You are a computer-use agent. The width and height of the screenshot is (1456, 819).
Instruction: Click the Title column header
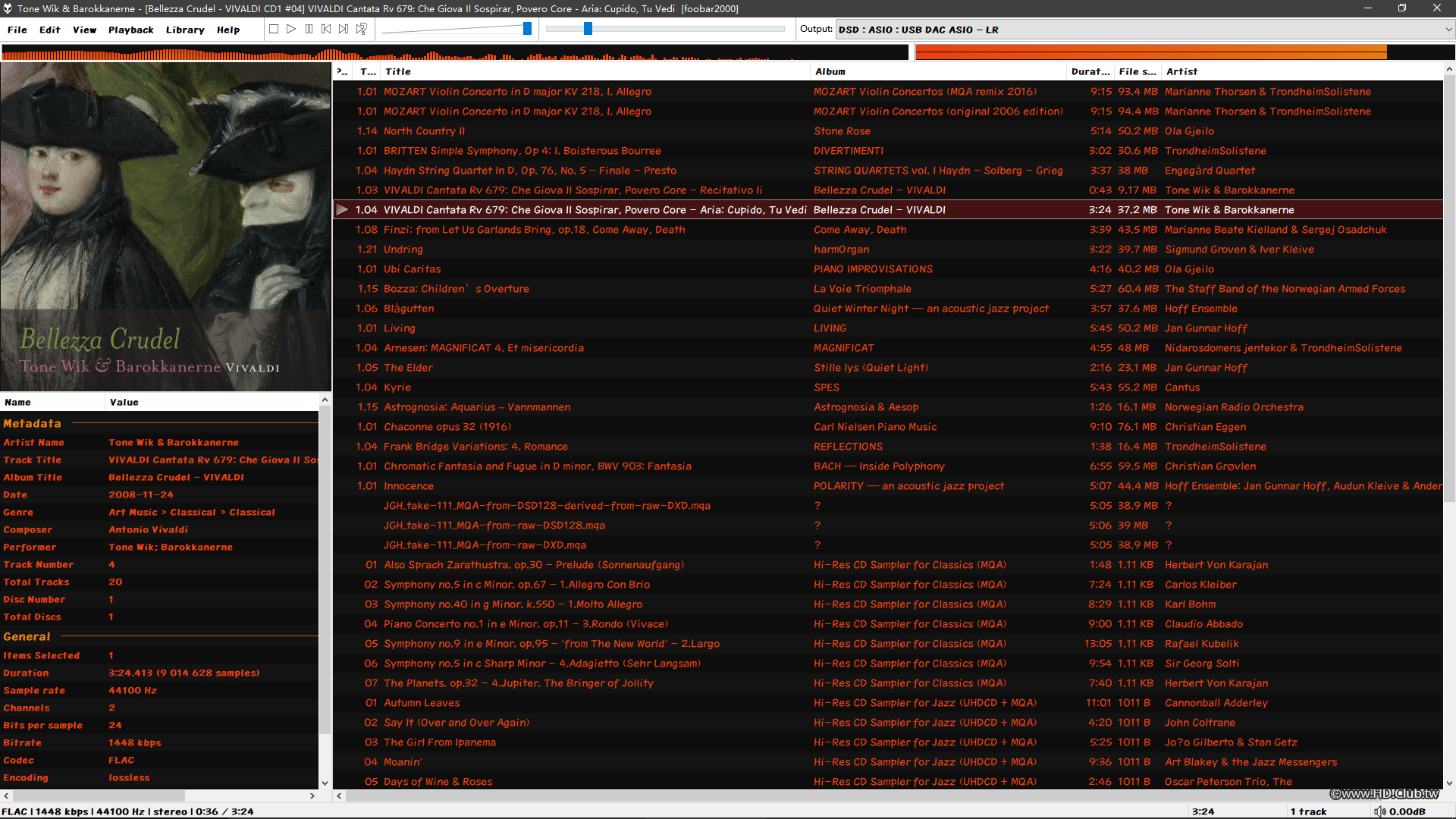(398, 71)
